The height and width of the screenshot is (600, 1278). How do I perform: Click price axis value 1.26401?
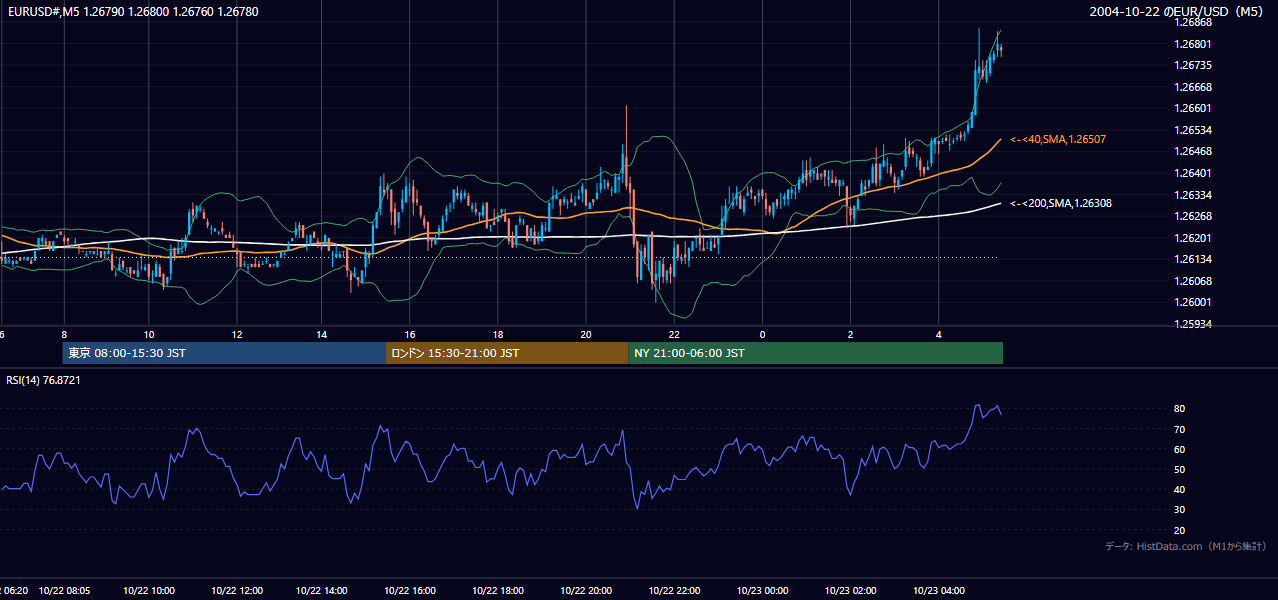point(1191,173)
